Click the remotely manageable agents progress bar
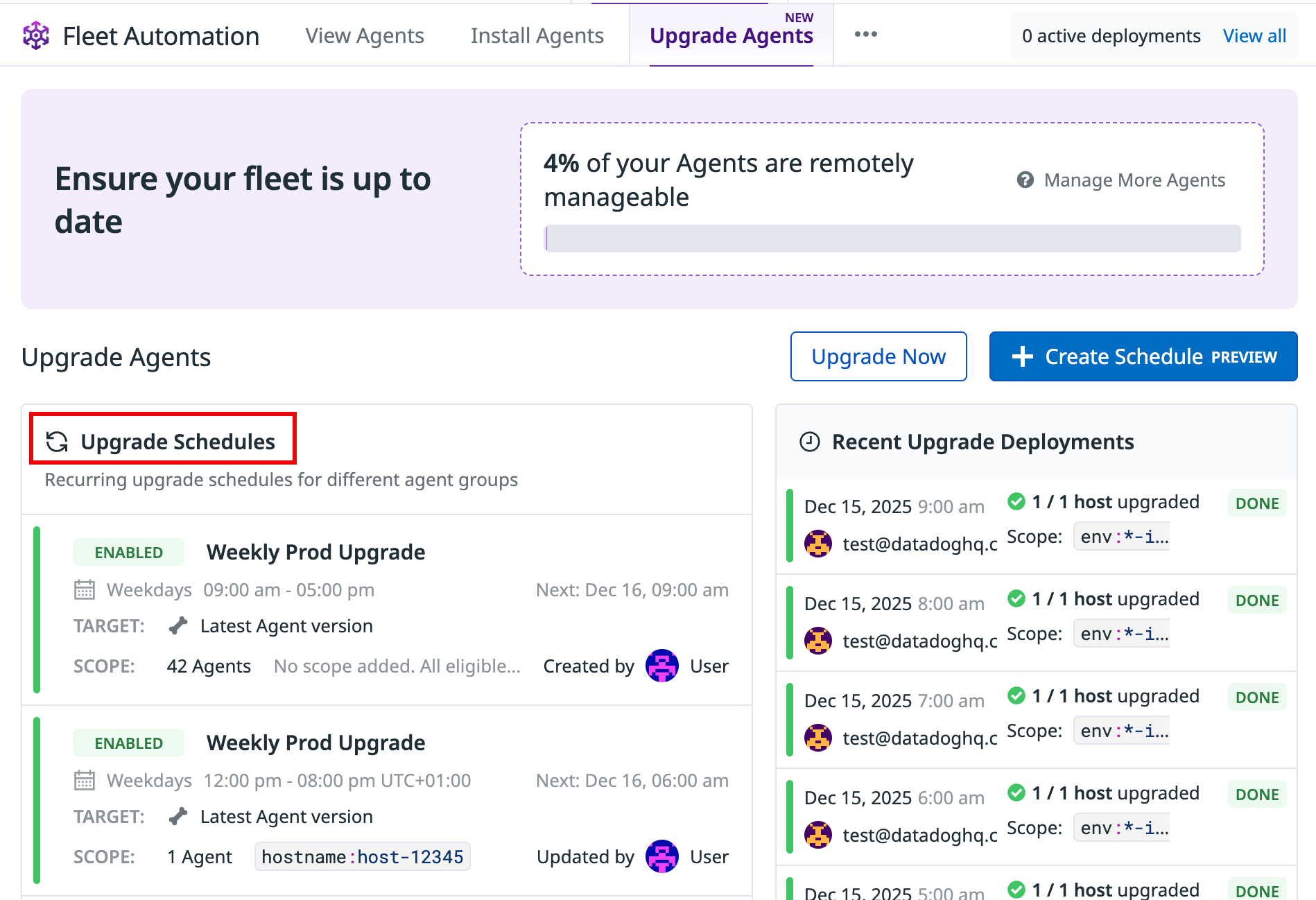 click(892, 239)
